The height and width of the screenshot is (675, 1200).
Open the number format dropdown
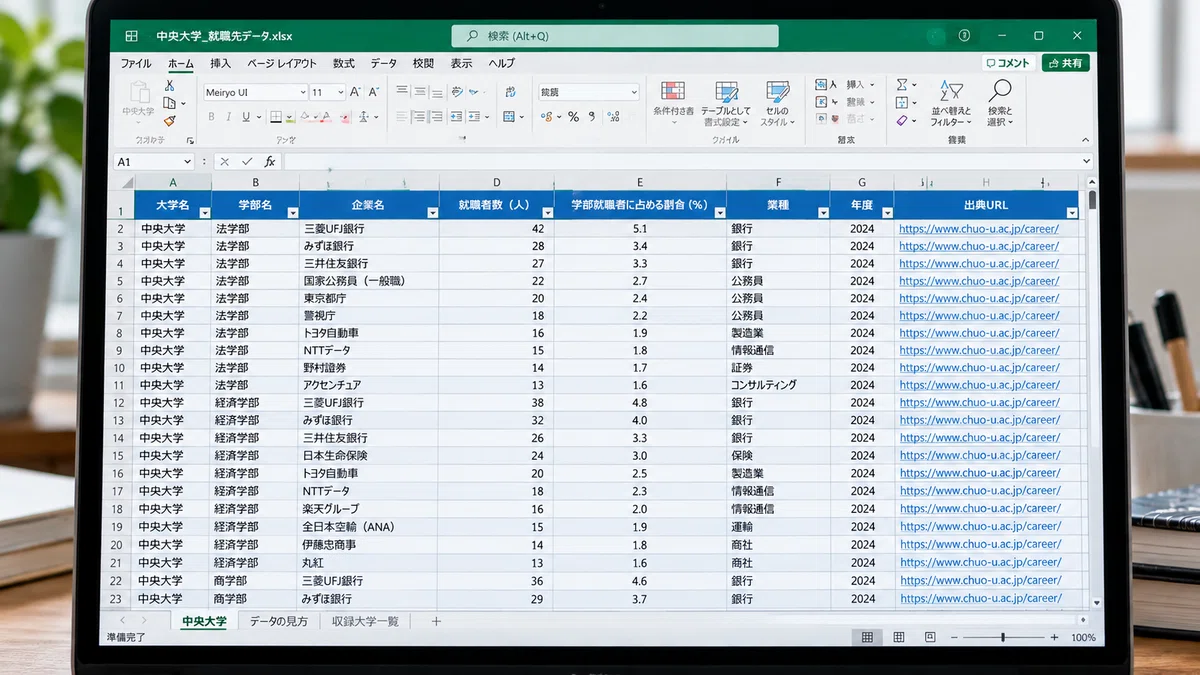(633, 92)
